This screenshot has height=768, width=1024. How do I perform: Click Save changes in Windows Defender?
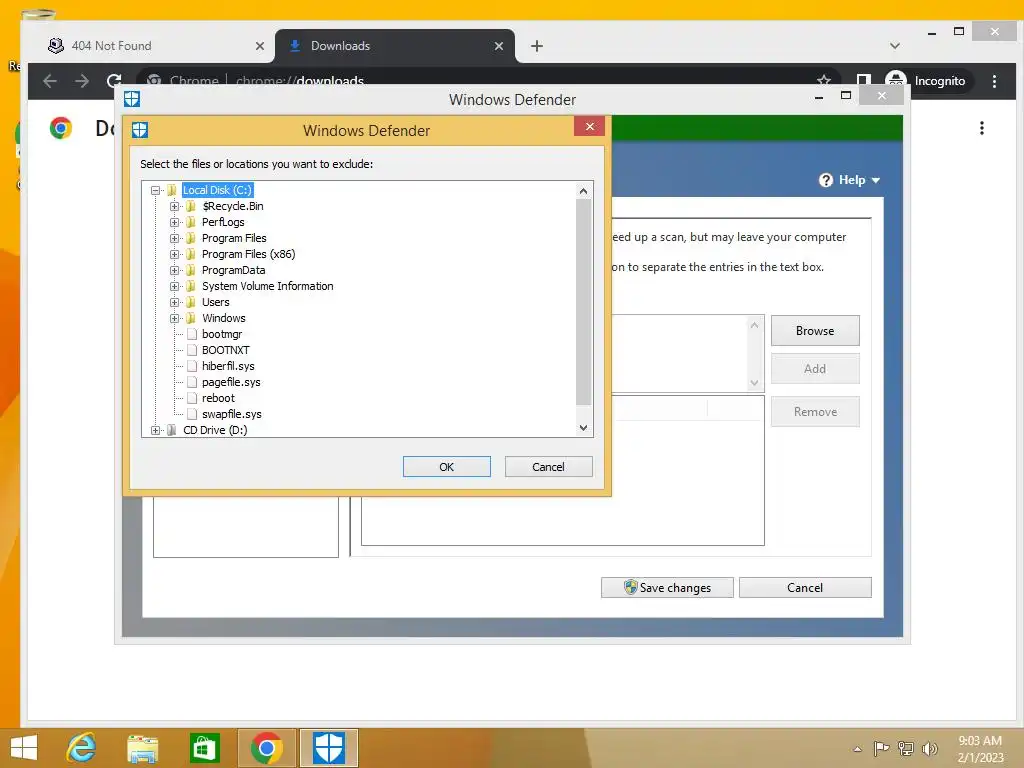point(667,588)
